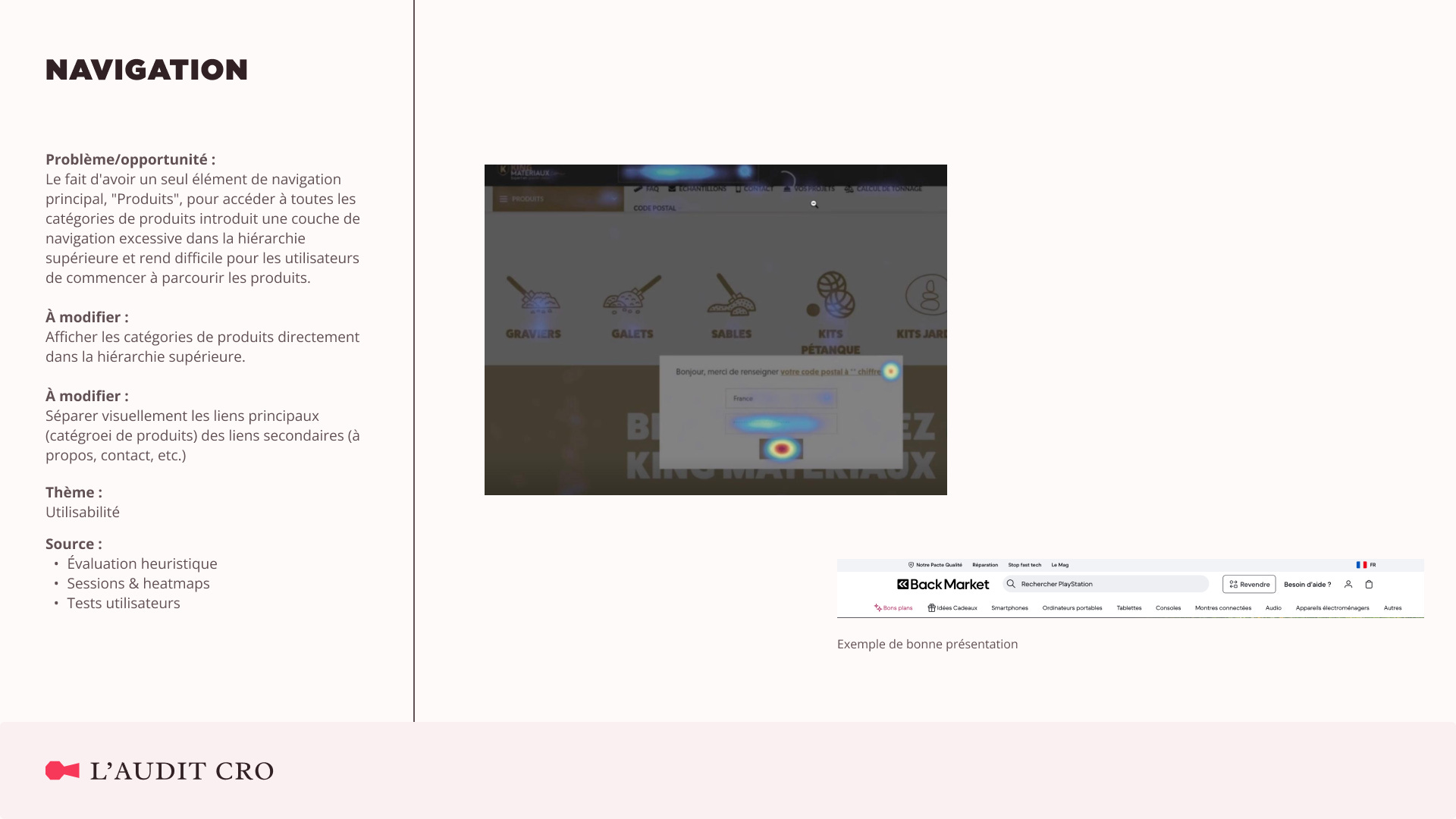The image size is (1456, 819).
Task: Expand the France country dropdown
Action: click(x=780, y=398)
